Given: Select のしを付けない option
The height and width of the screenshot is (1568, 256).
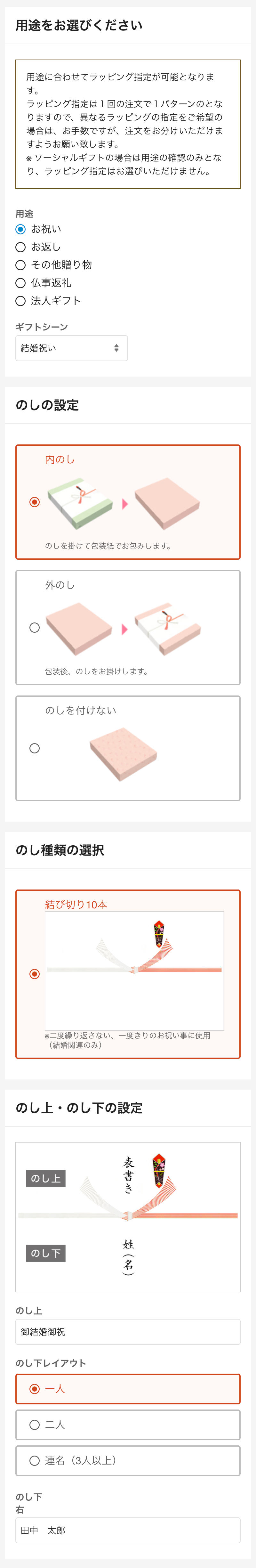Looking at the screenshot, I should (x=35, y=748).
